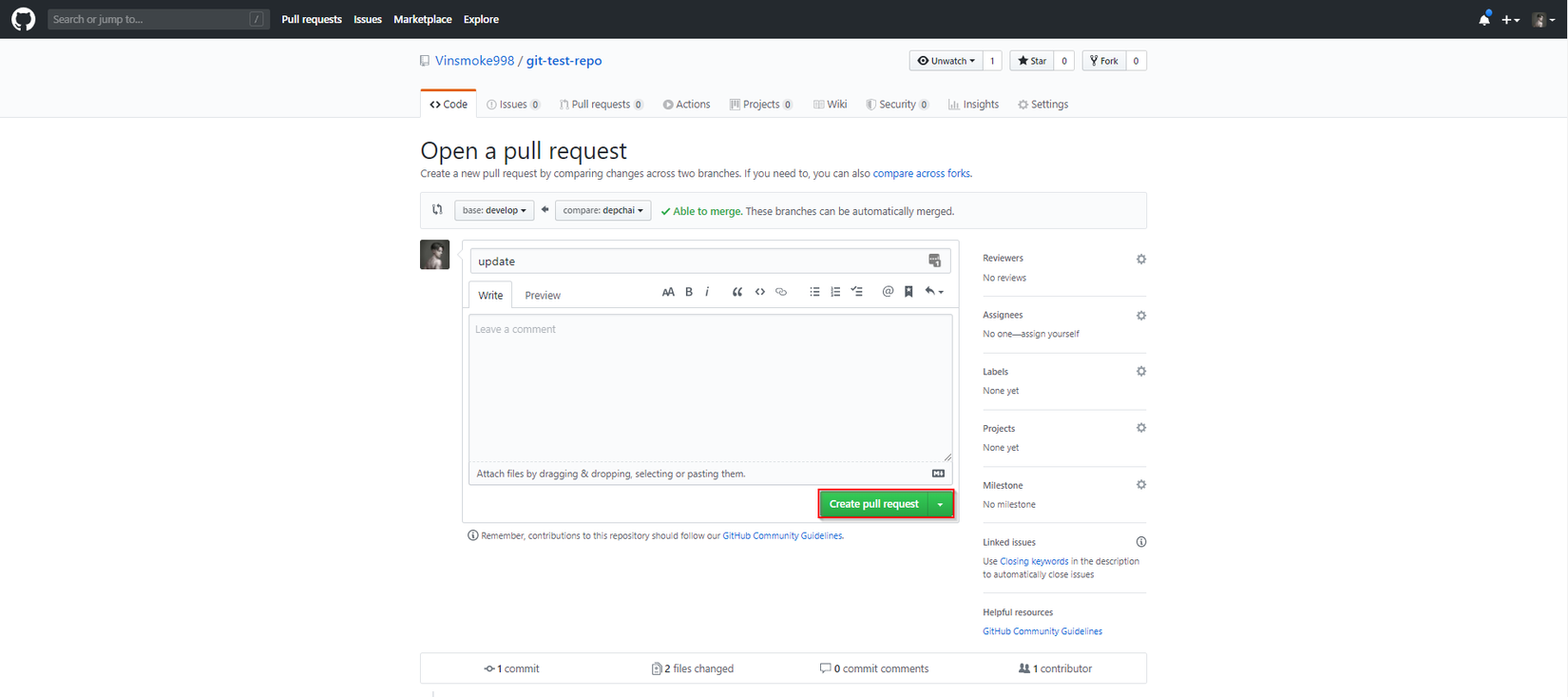Click the pull request title field
Viewport: 1568px width, 697px height.
pos(710,261)
